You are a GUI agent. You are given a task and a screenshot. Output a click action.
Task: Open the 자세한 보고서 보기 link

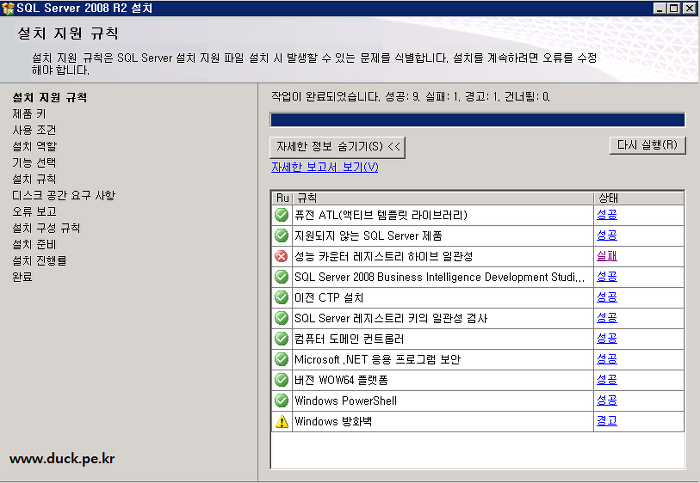pos(325,167)
